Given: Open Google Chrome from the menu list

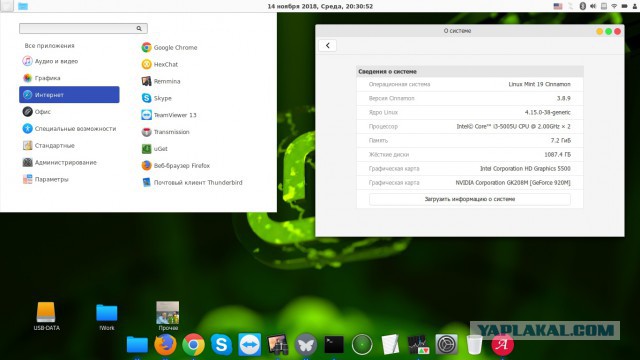Looking at the screenshot, I should coord(169,47).
